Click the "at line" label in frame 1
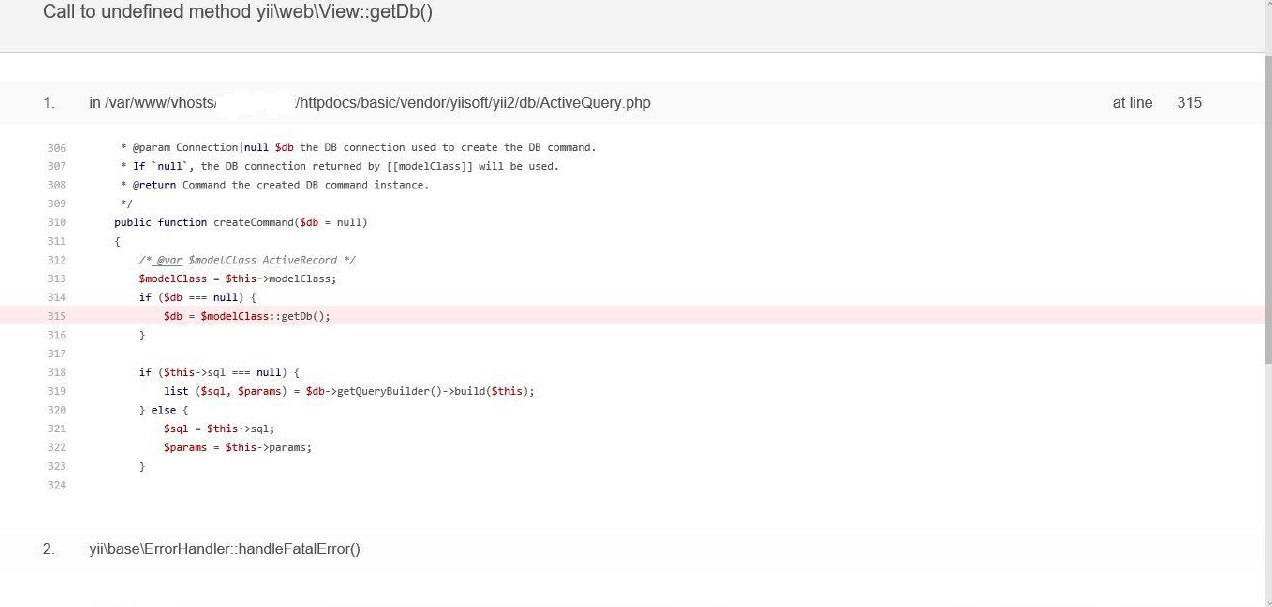 (x=1132, y=103)
